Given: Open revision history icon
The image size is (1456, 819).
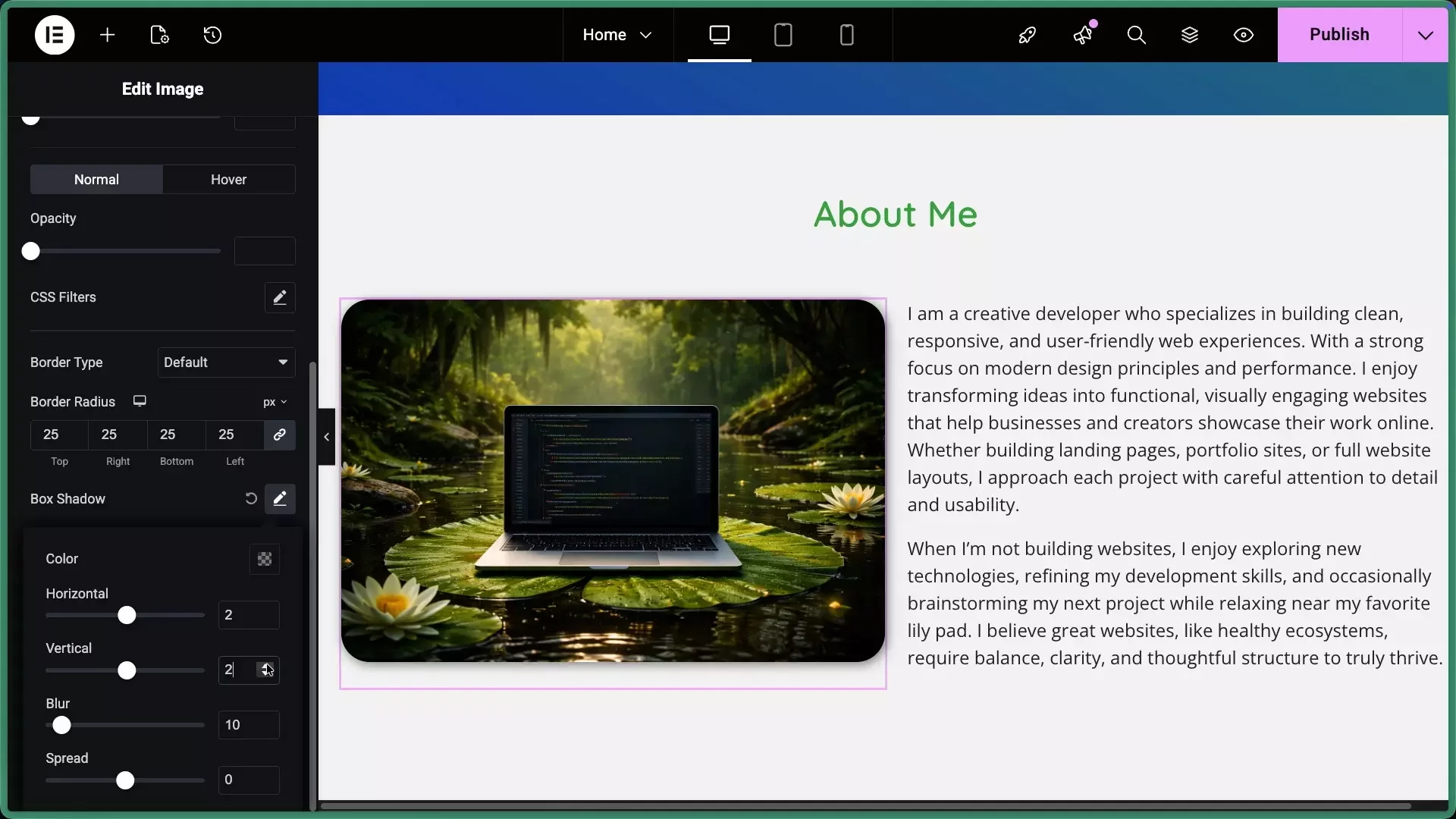Looking at the screenshot, I should pyautogui.click(x=212, y=35).
